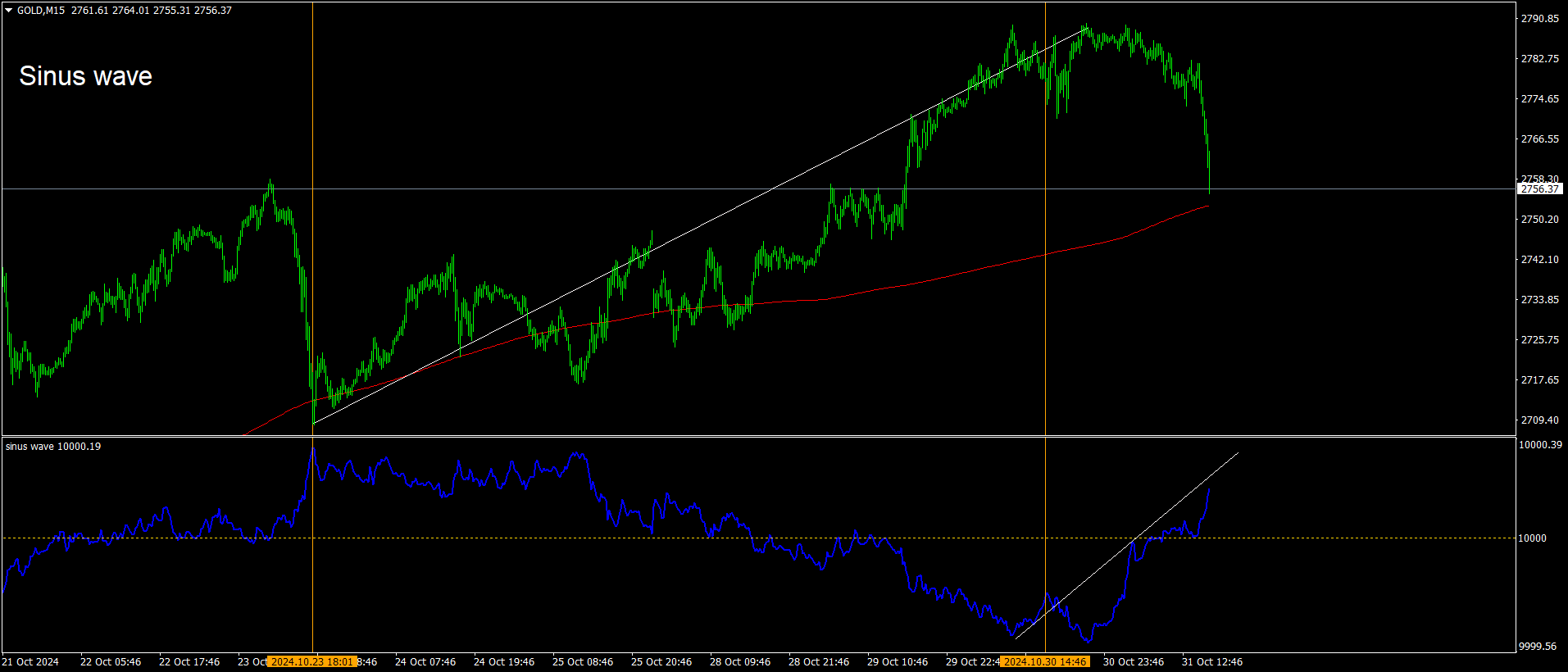1568x672 pixels.
Task: Click the current price tag 2756.37
Action: 1540,188
